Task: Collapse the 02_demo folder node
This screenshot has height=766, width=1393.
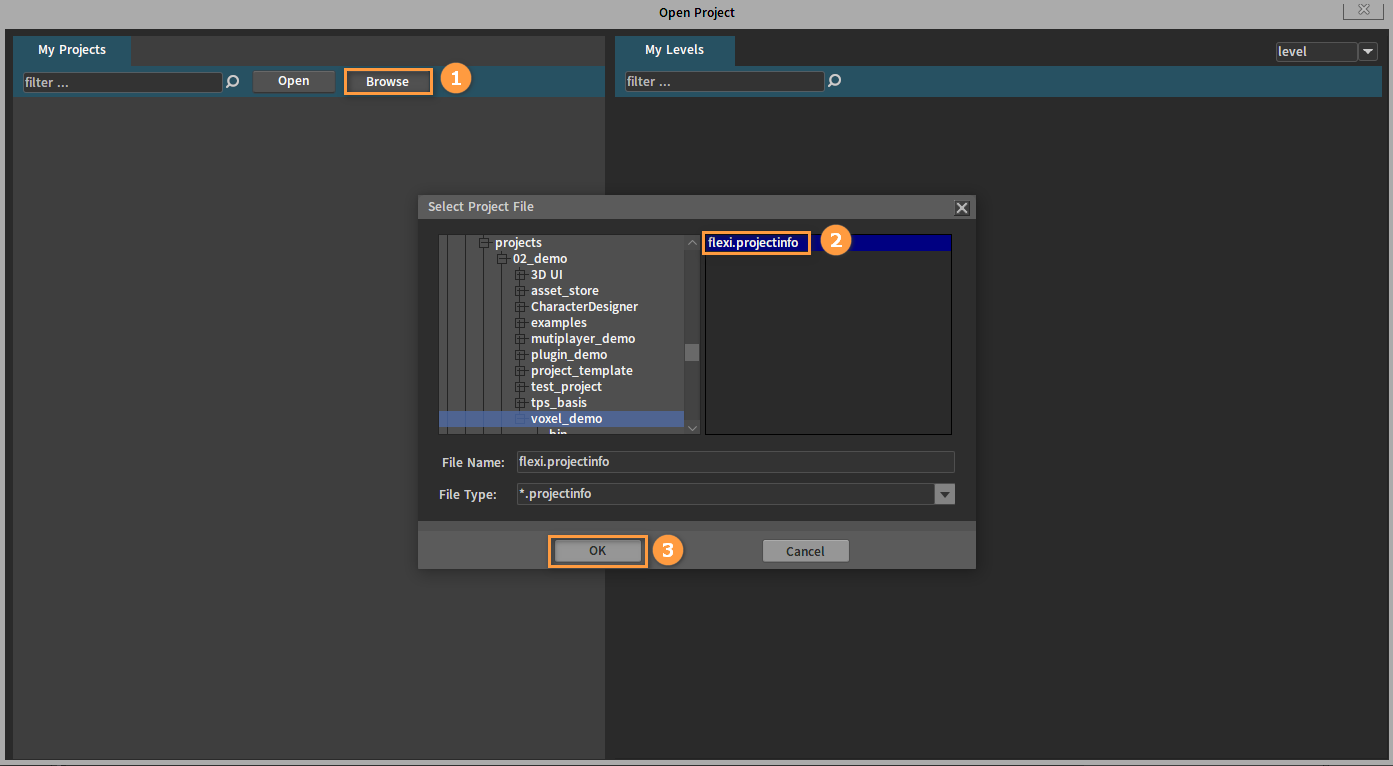Action: (503, 259)
